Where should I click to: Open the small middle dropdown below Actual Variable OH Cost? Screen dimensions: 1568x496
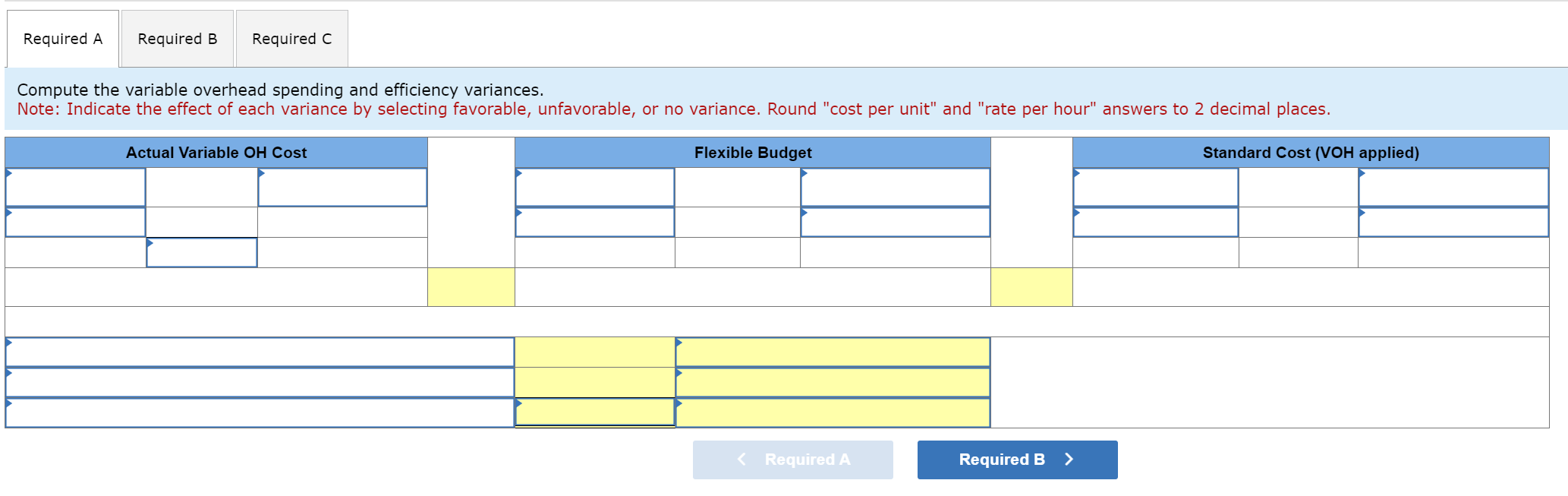201,252
